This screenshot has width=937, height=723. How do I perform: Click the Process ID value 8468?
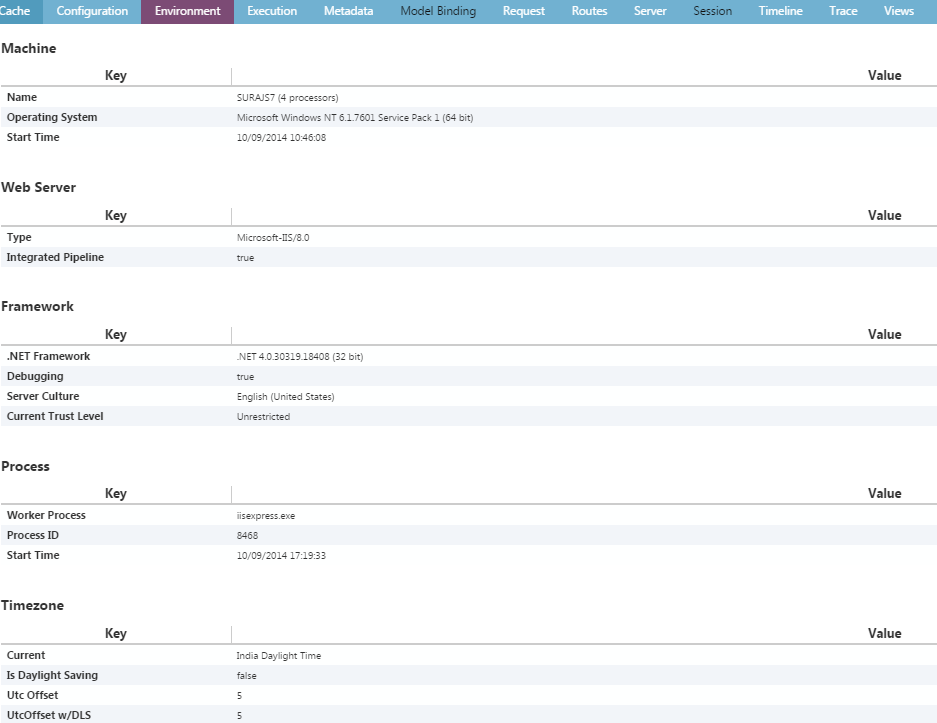247,535
